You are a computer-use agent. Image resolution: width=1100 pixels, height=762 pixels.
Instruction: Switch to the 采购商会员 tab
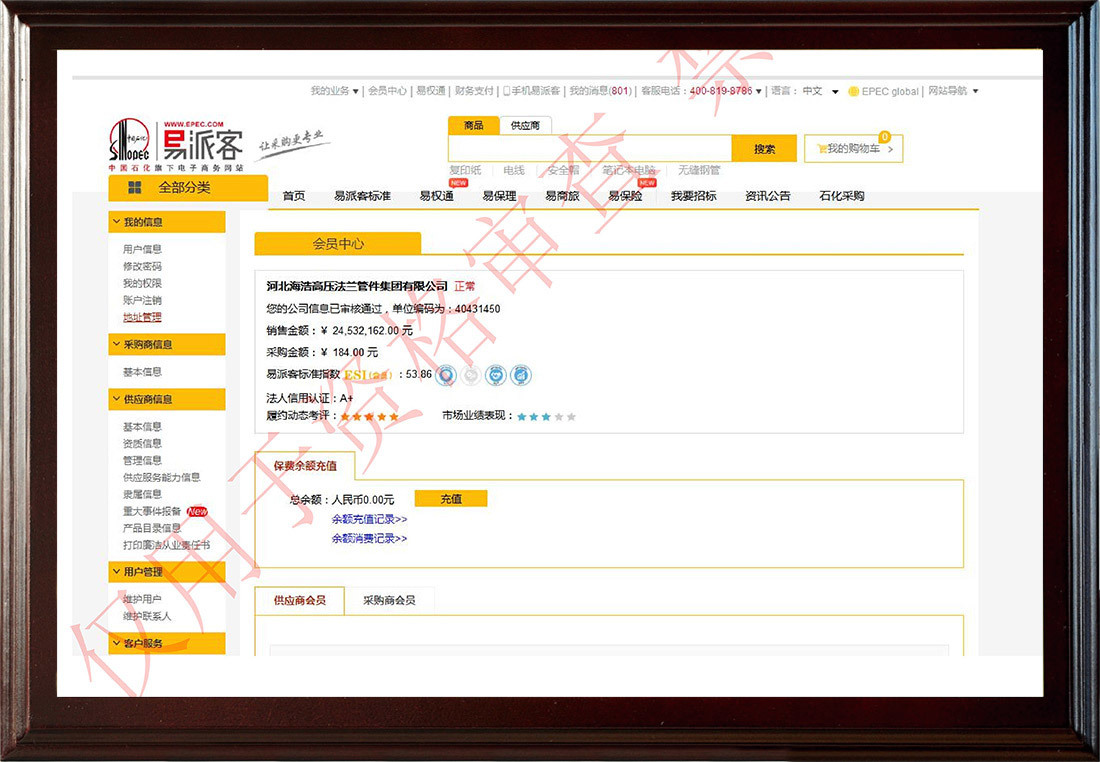[389, 601]
